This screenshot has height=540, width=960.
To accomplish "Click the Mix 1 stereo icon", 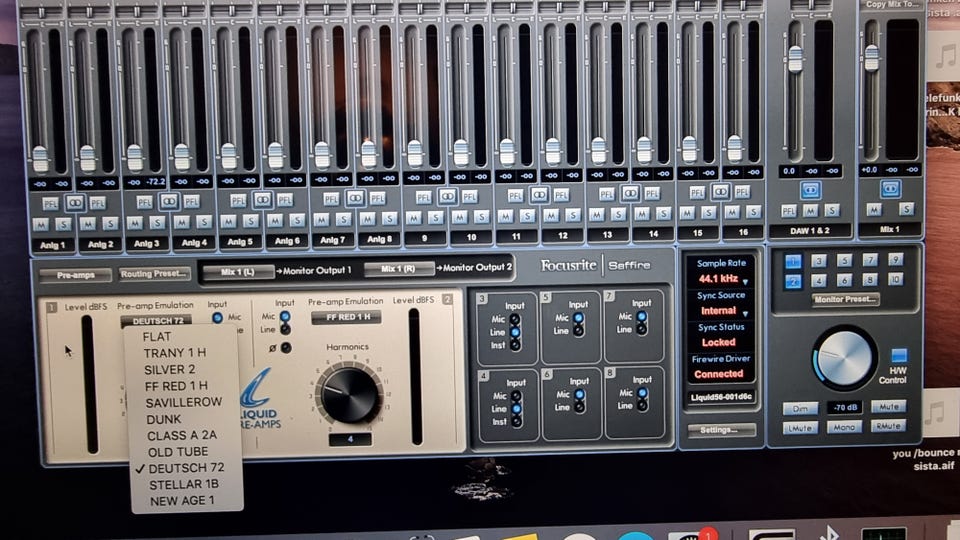I will click(890, 188).
